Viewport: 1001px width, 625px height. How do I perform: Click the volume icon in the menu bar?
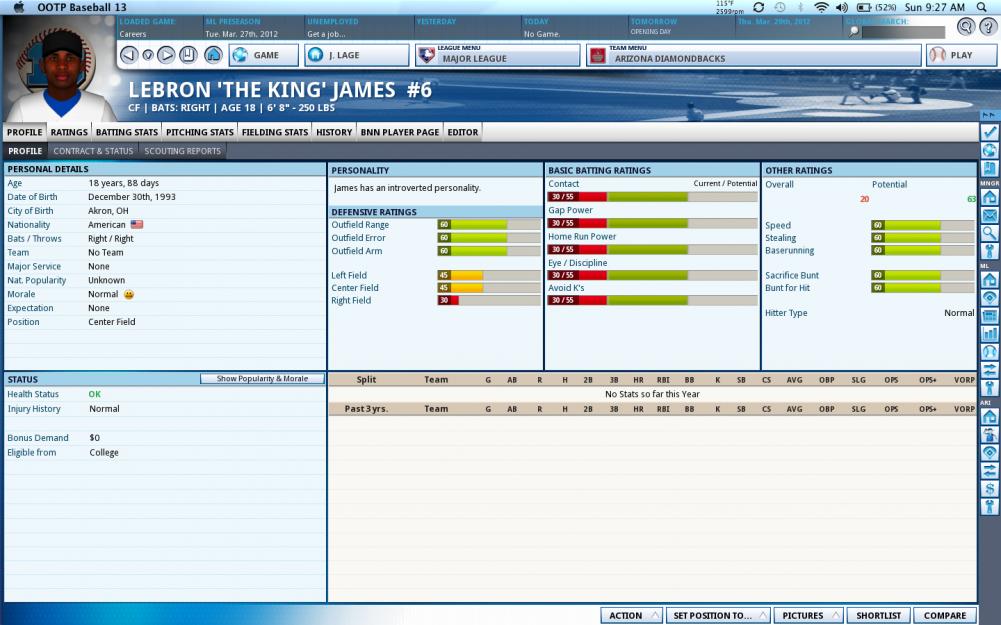click(842, 7)
